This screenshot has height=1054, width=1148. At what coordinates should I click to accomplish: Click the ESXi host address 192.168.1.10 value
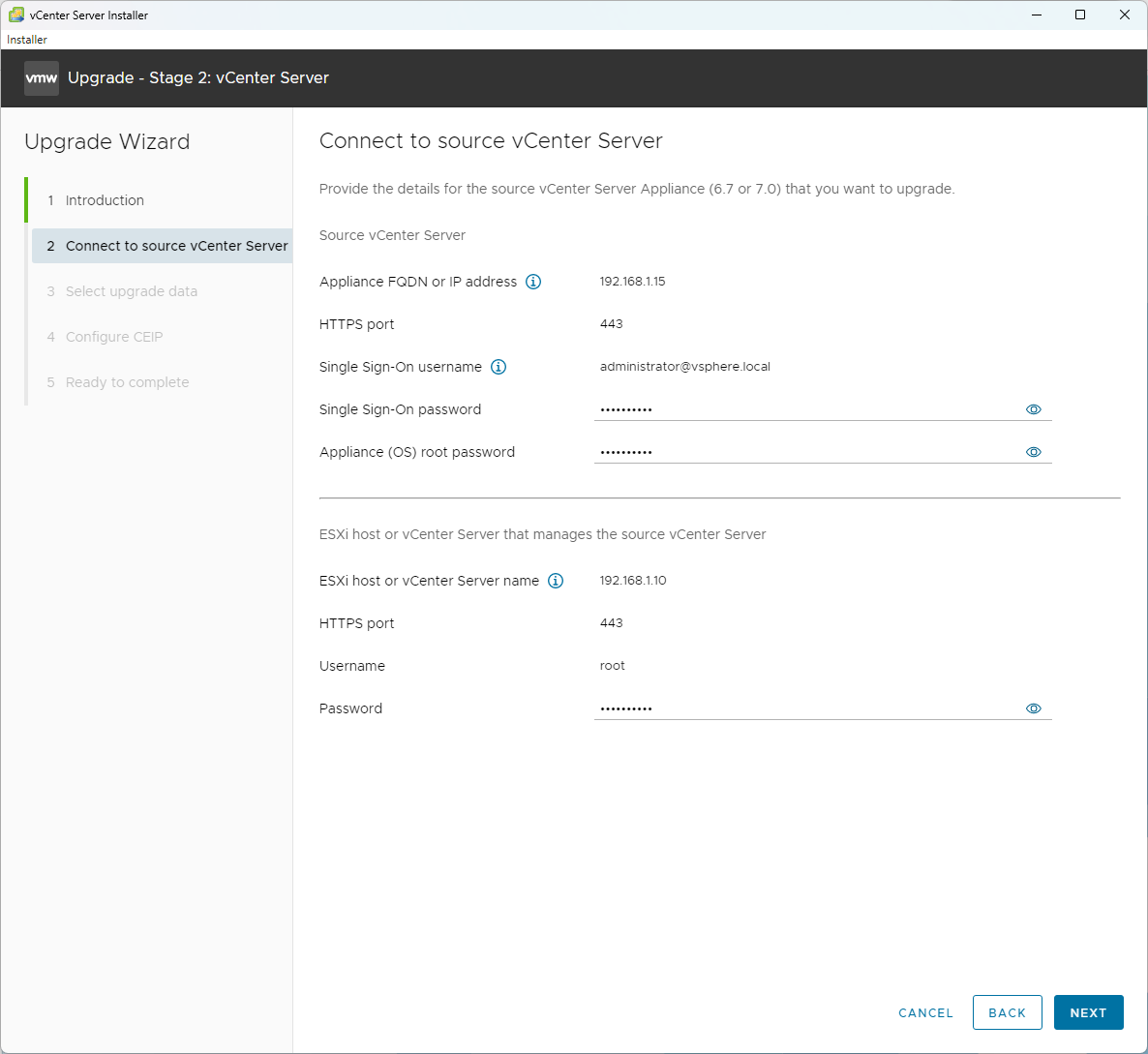point(633,581)
